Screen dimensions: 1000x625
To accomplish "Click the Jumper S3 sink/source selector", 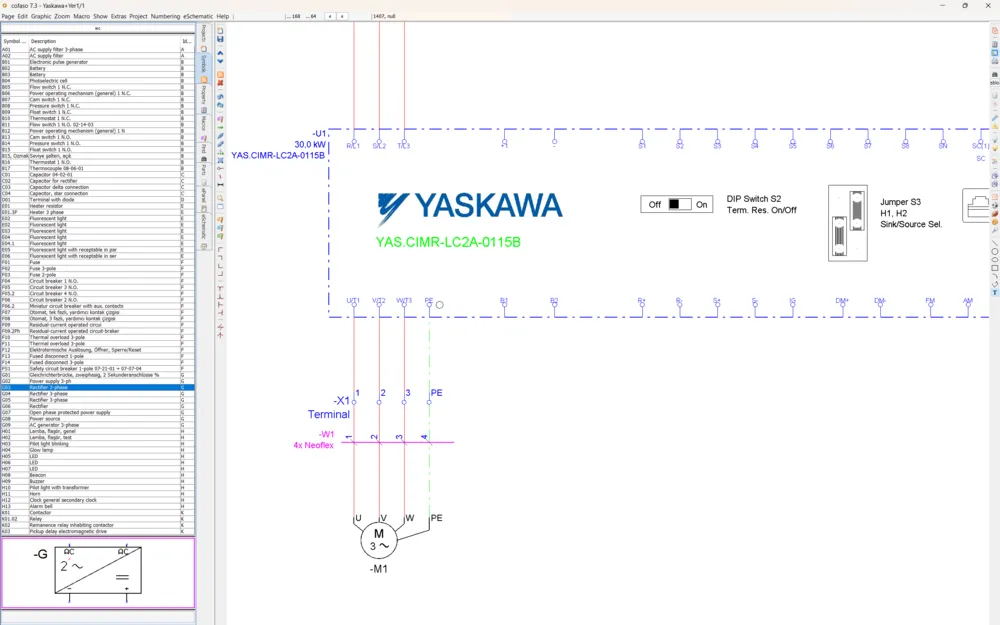I will click(x=848, y=223).
